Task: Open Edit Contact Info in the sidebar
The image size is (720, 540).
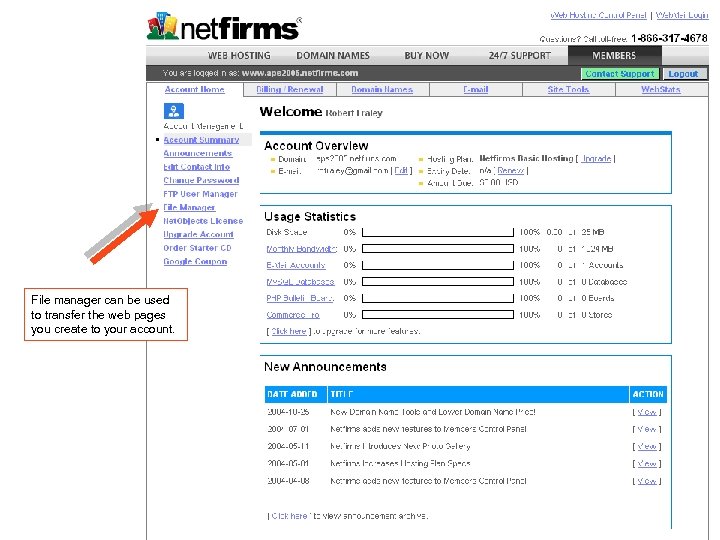Action: [197, 167]
